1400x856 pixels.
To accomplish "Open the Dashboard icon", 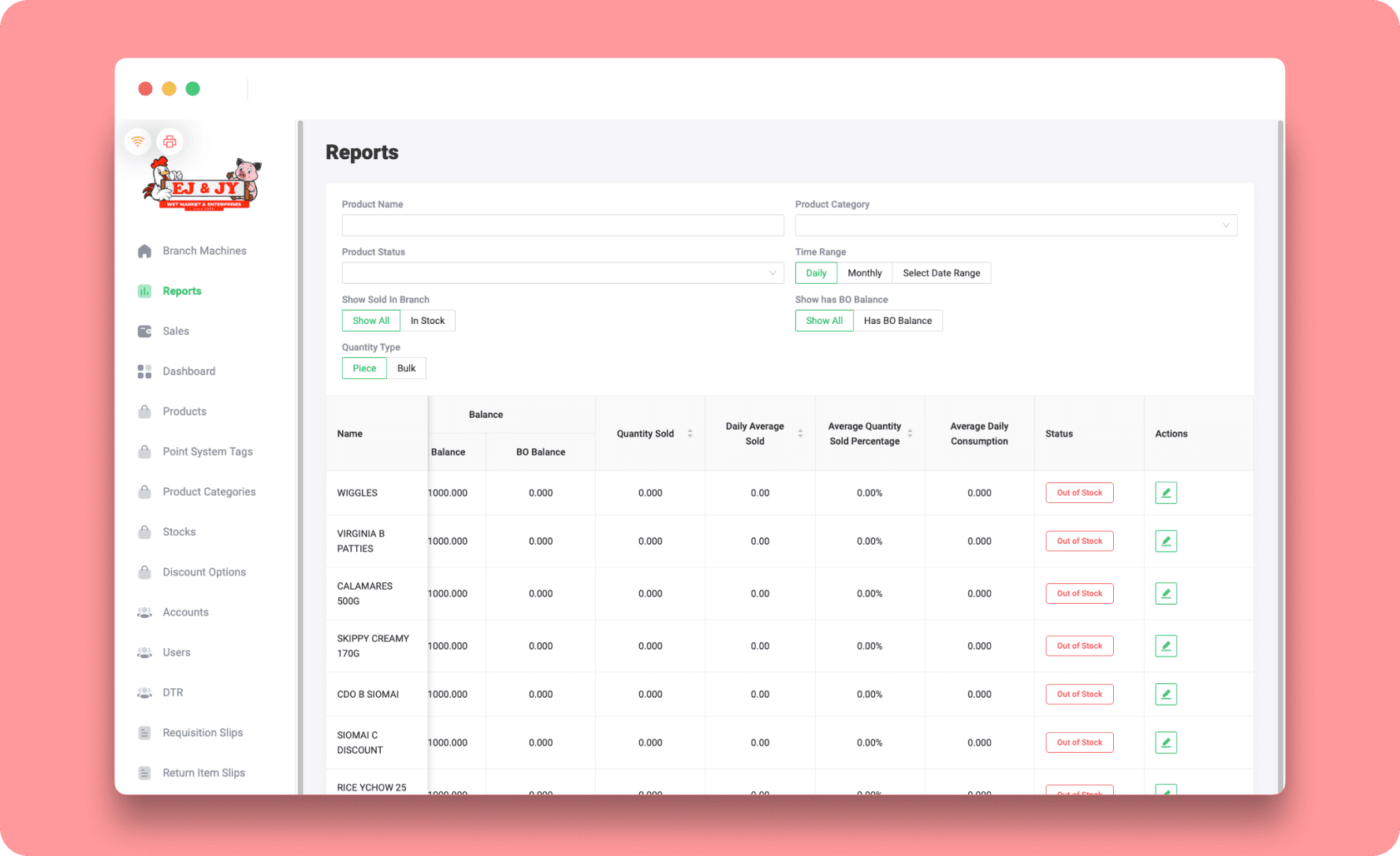I will 144,371.
